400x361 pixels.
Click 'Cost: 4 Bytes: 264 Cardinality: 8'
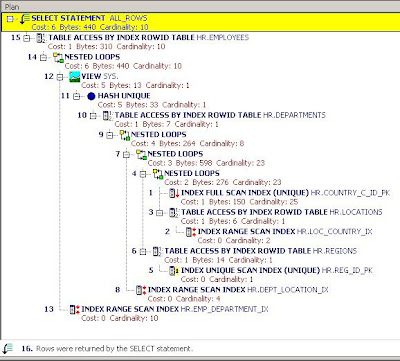click(187, 143)
